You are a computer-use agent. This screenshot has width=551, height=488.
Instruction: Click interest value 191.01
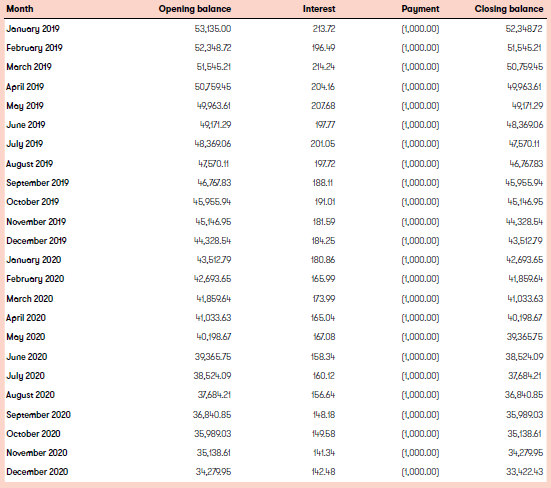pos(325,202)
